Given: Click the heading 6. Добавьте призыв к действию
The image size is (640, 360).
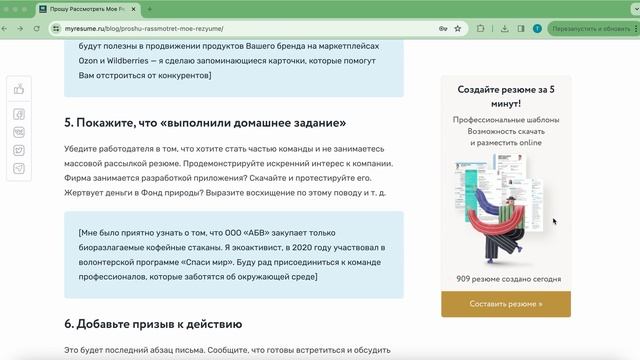Looking at the screenshot, I should tap(153, 324).
